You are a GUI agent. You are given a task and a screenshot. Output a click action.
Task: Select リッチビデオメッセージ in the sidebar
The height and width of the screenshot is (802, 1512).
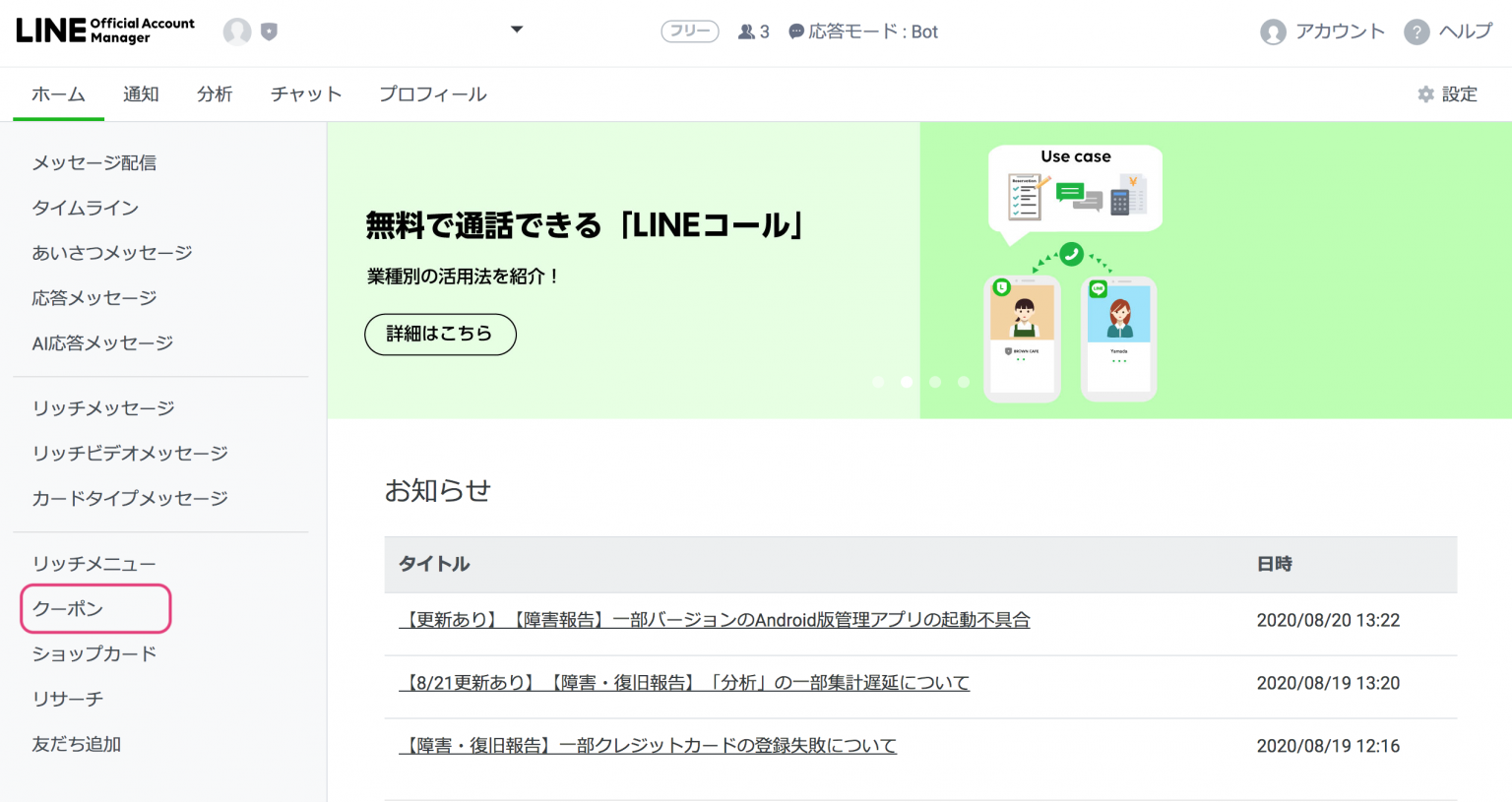click(130, 454)
